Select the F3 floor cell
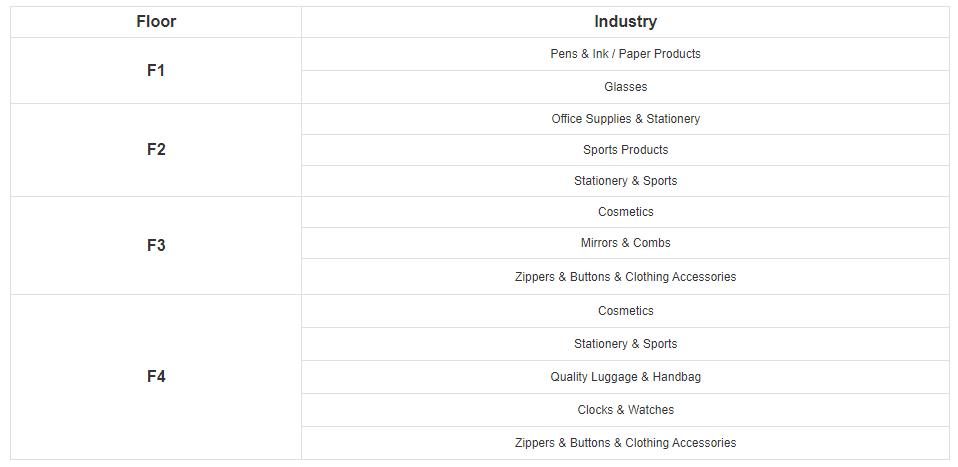 pyautogui.click(x=156, y=245)
